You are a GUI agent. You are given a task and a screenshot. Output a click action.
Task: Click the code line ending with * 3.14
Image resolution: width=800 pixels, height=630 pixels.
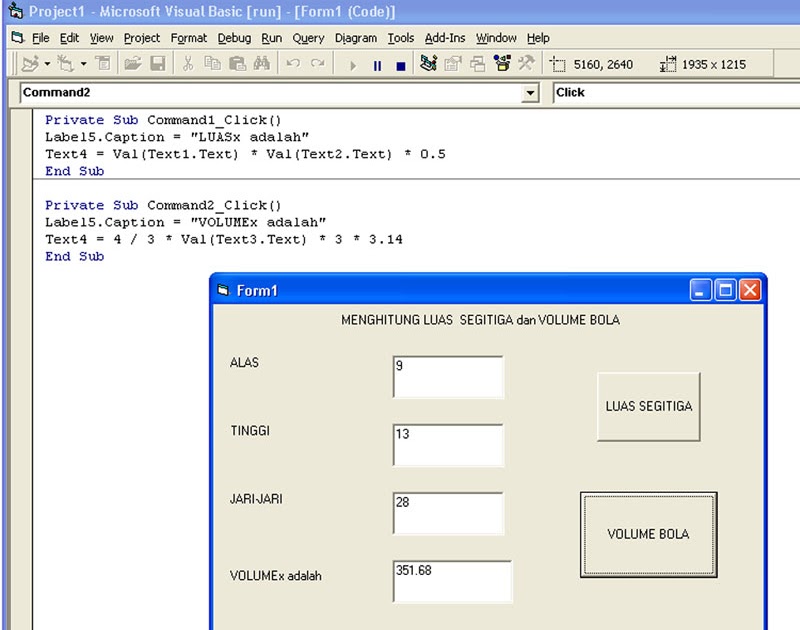click(x=223, y=239)
